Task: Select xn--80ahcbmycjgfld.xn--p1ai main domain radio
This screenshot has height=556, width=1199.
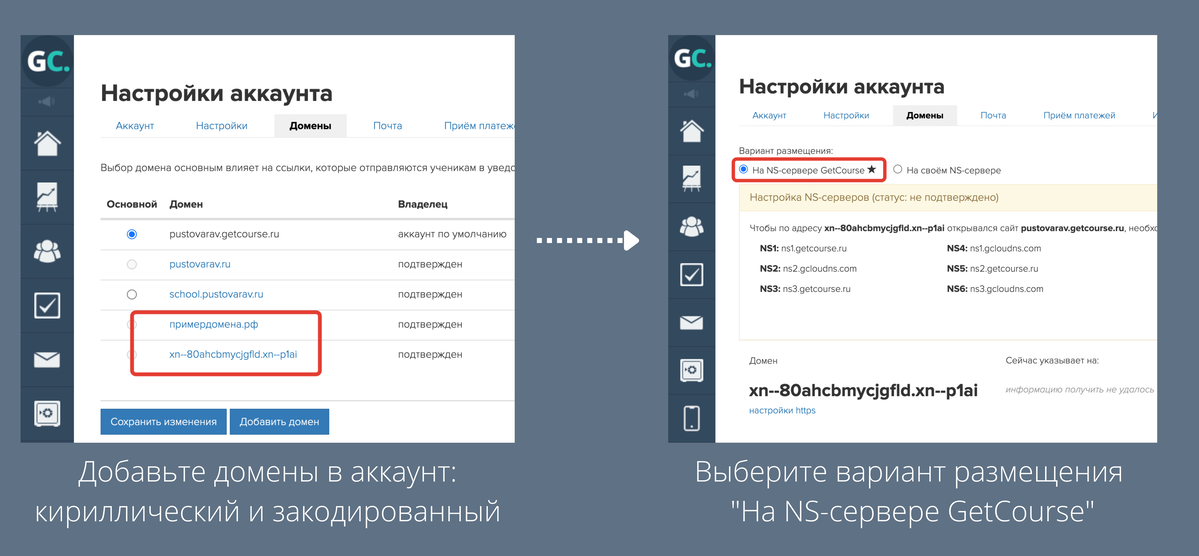Action: [x=132, y=354]
